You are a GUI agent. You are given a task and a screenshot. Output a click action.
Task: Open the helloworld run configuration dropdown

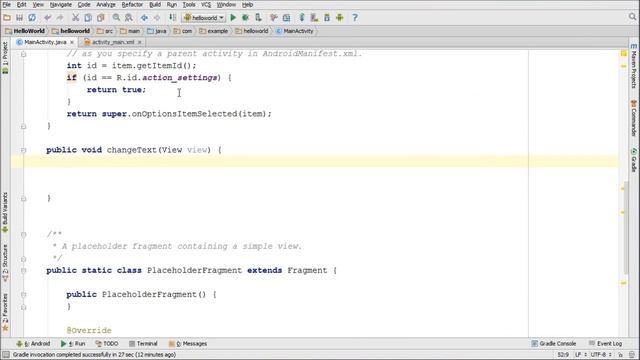pos(204,18)
